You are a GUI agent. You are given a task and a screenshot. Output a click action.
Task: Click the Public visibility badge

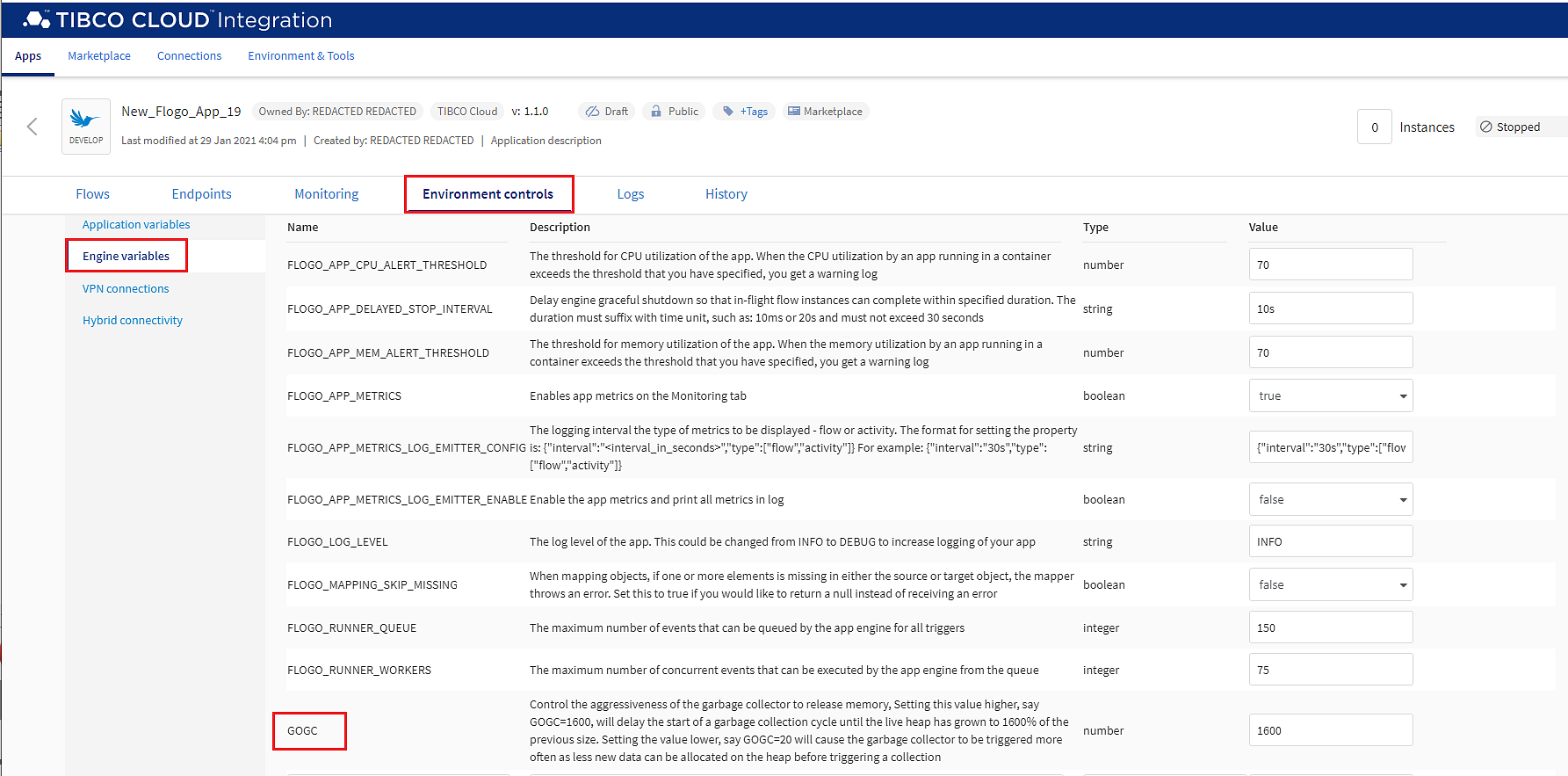(675, 112)
